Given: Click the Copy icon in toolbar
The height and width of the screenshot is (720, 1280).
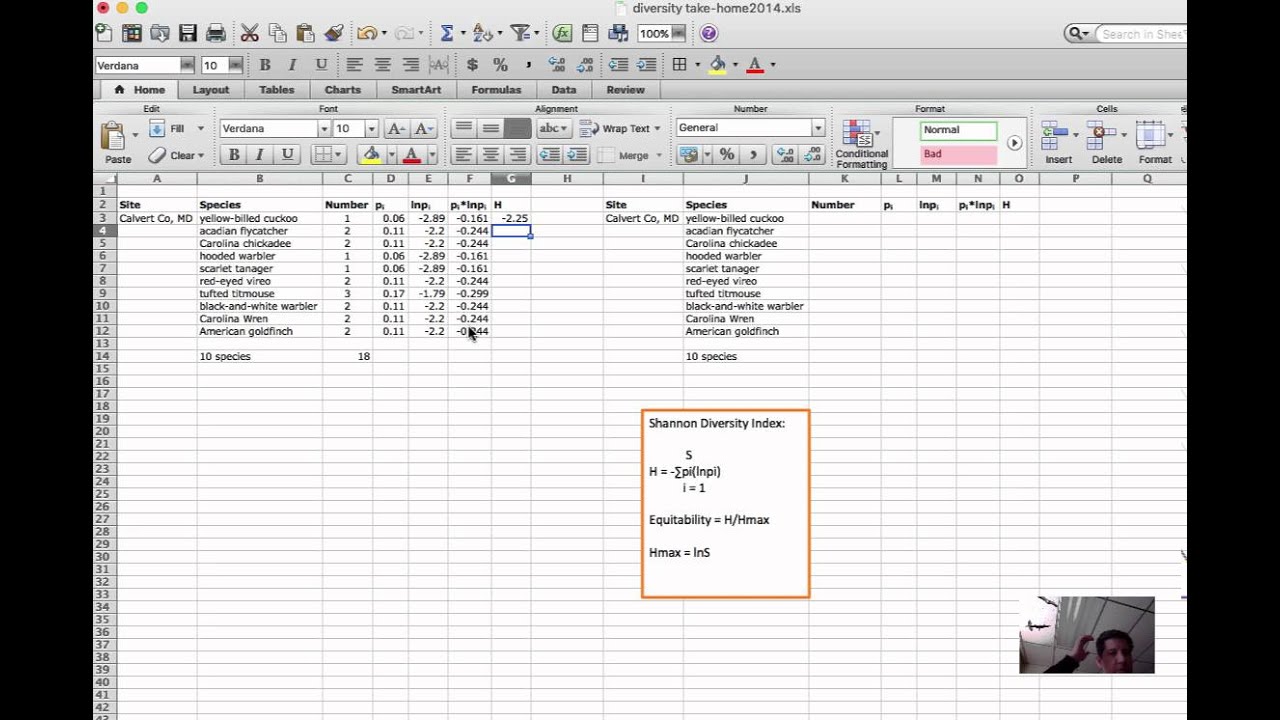Looking at the screenshot, I should (278, 33).
